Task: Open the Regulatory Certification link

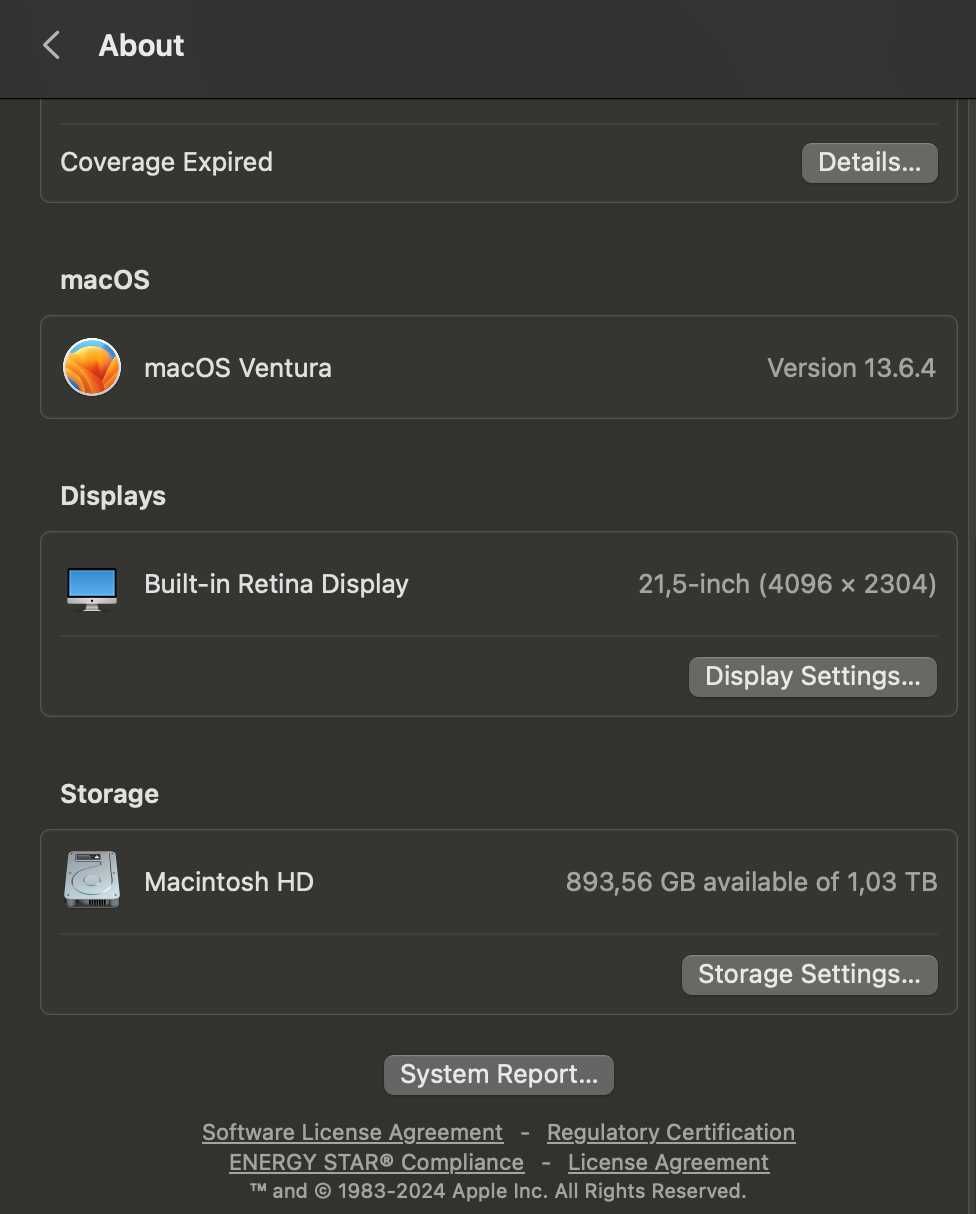Action: click(671, 1132)
